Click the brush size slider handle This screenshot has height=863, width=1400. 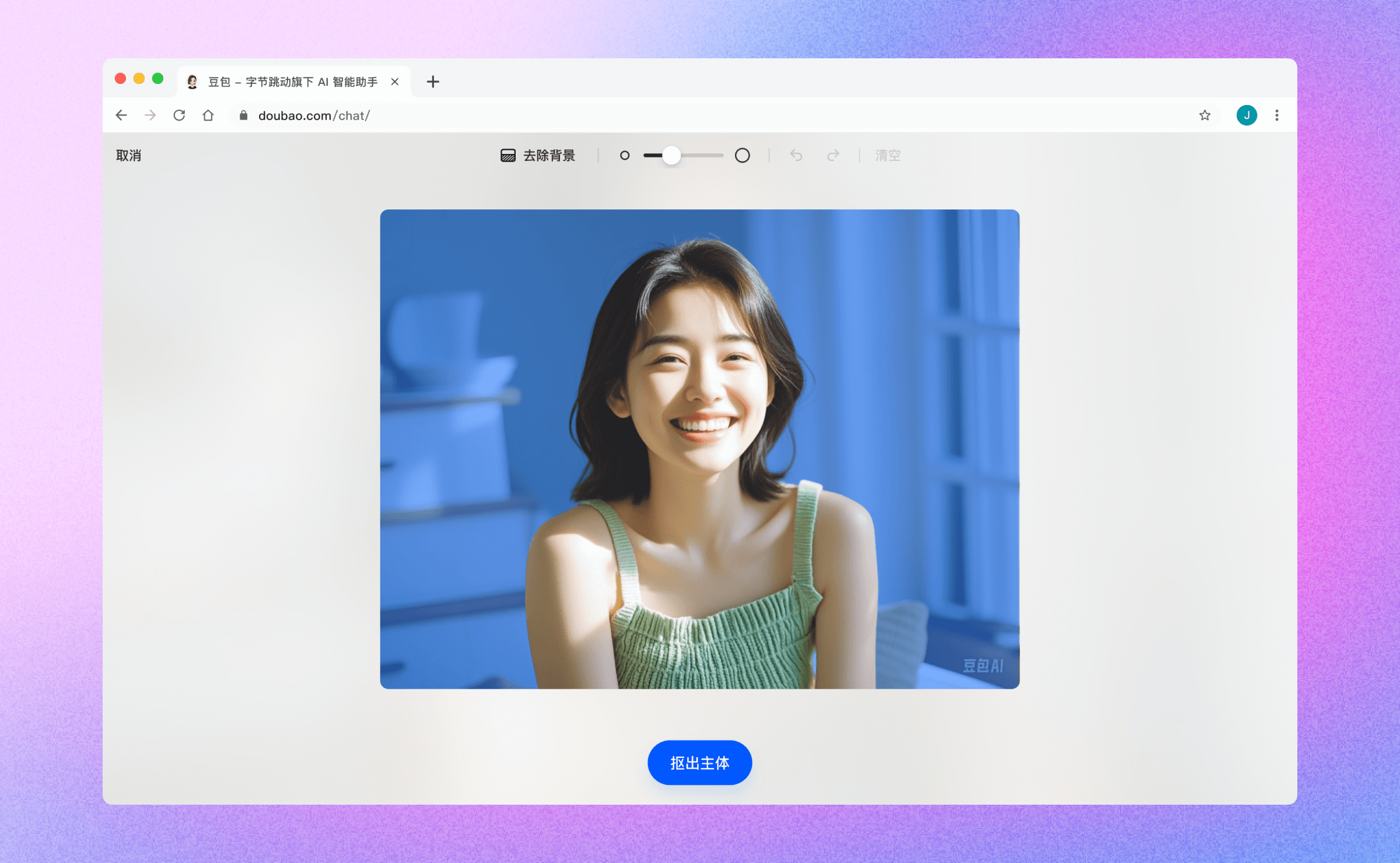(x=671, y=156)
